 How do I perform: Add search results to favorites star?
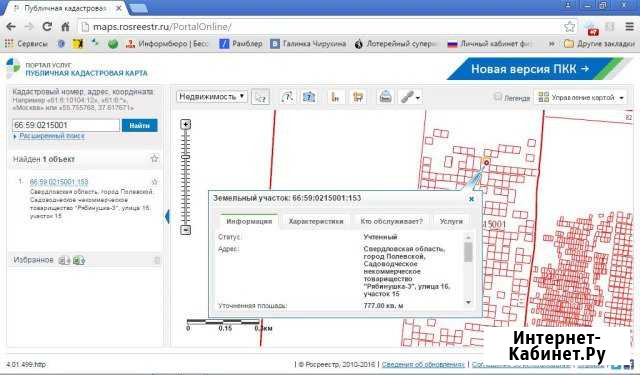tap(154, 159)
